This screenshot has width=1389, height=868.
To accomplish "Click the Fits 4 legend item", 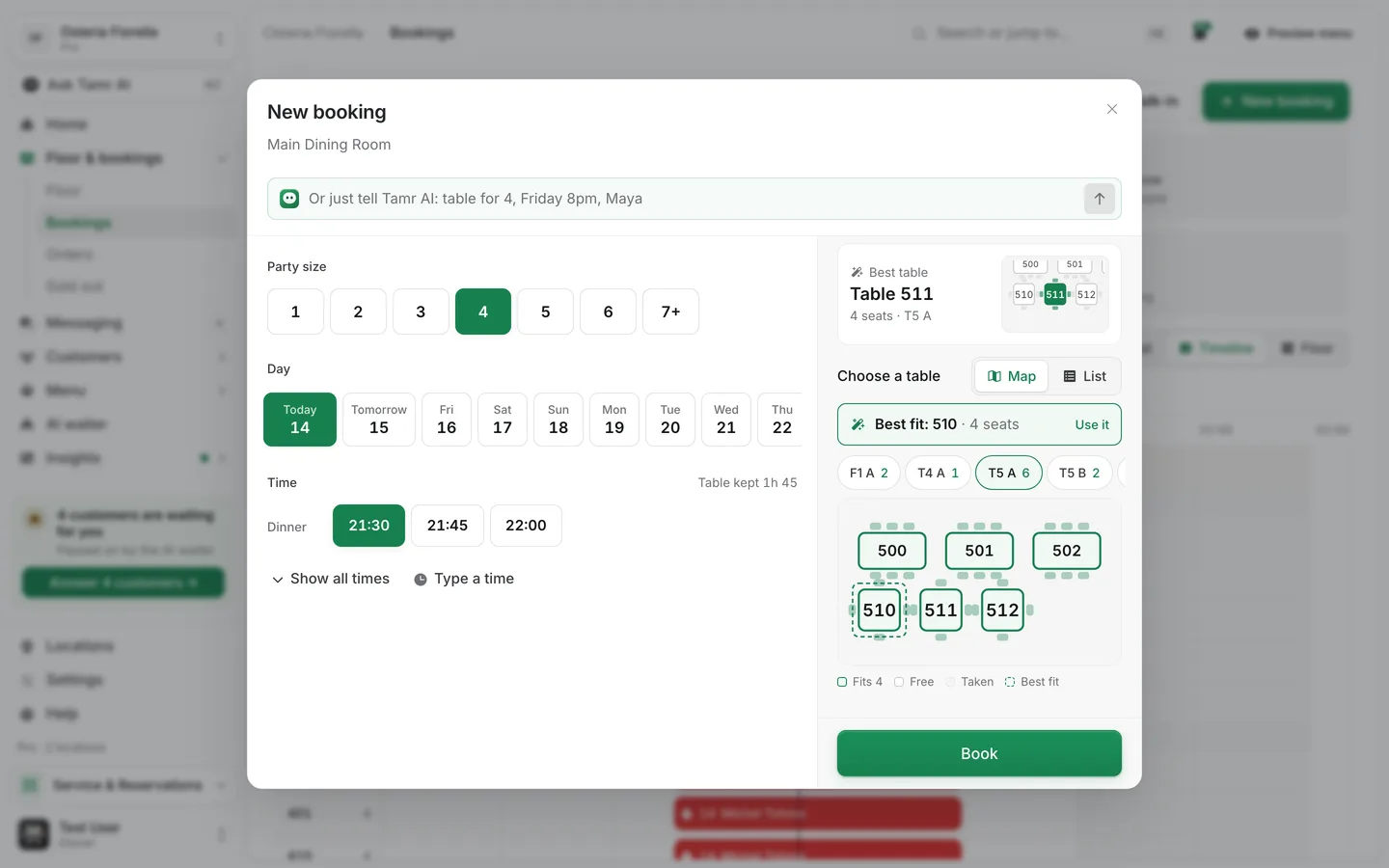I will coord(859,682).
